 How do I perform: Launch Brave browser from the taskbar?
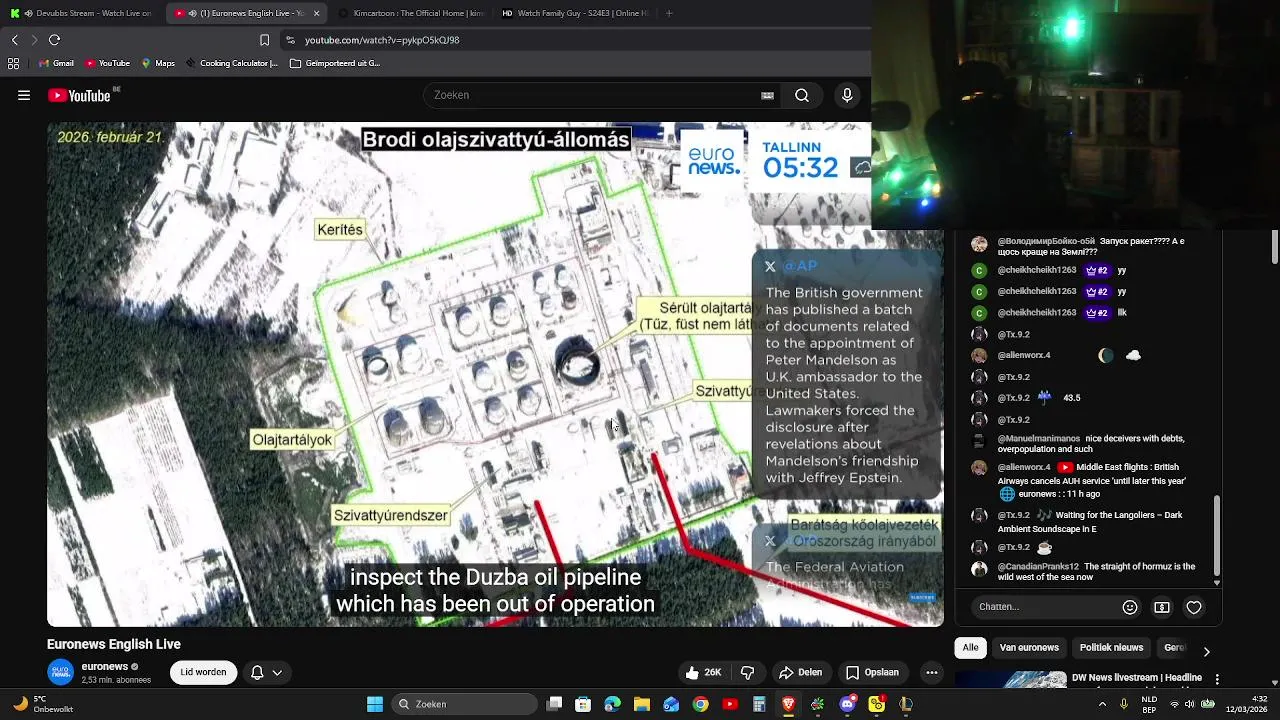[x=789, y=704]
